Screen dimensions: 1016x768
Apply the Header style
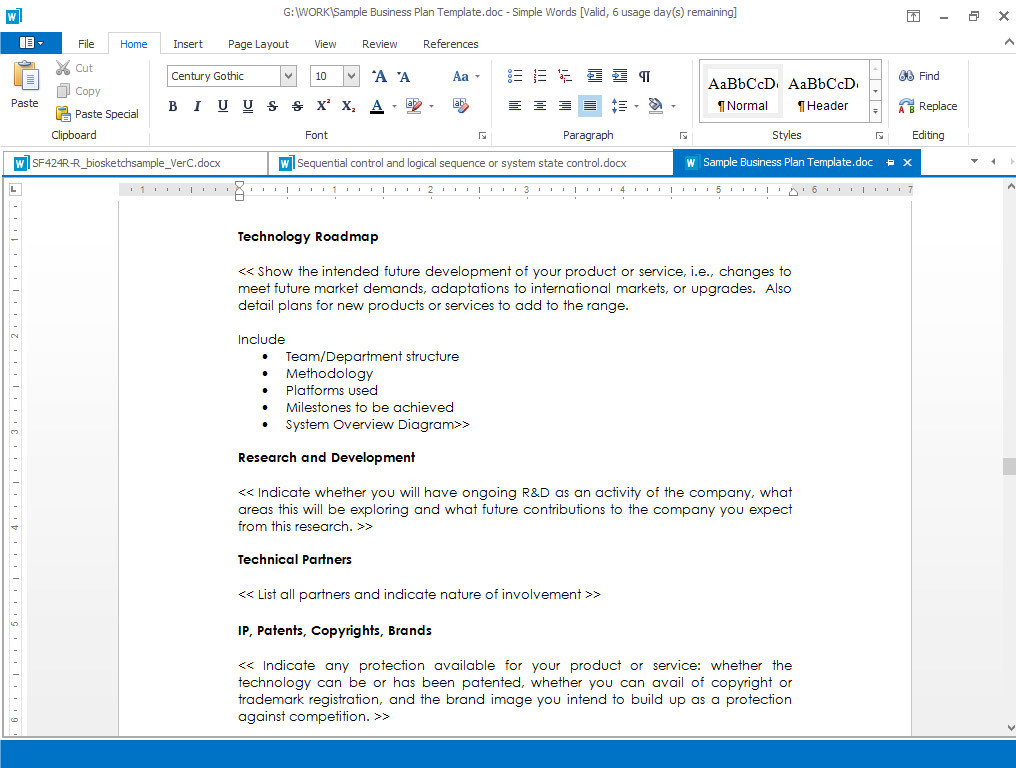click(x=823, y=92)
